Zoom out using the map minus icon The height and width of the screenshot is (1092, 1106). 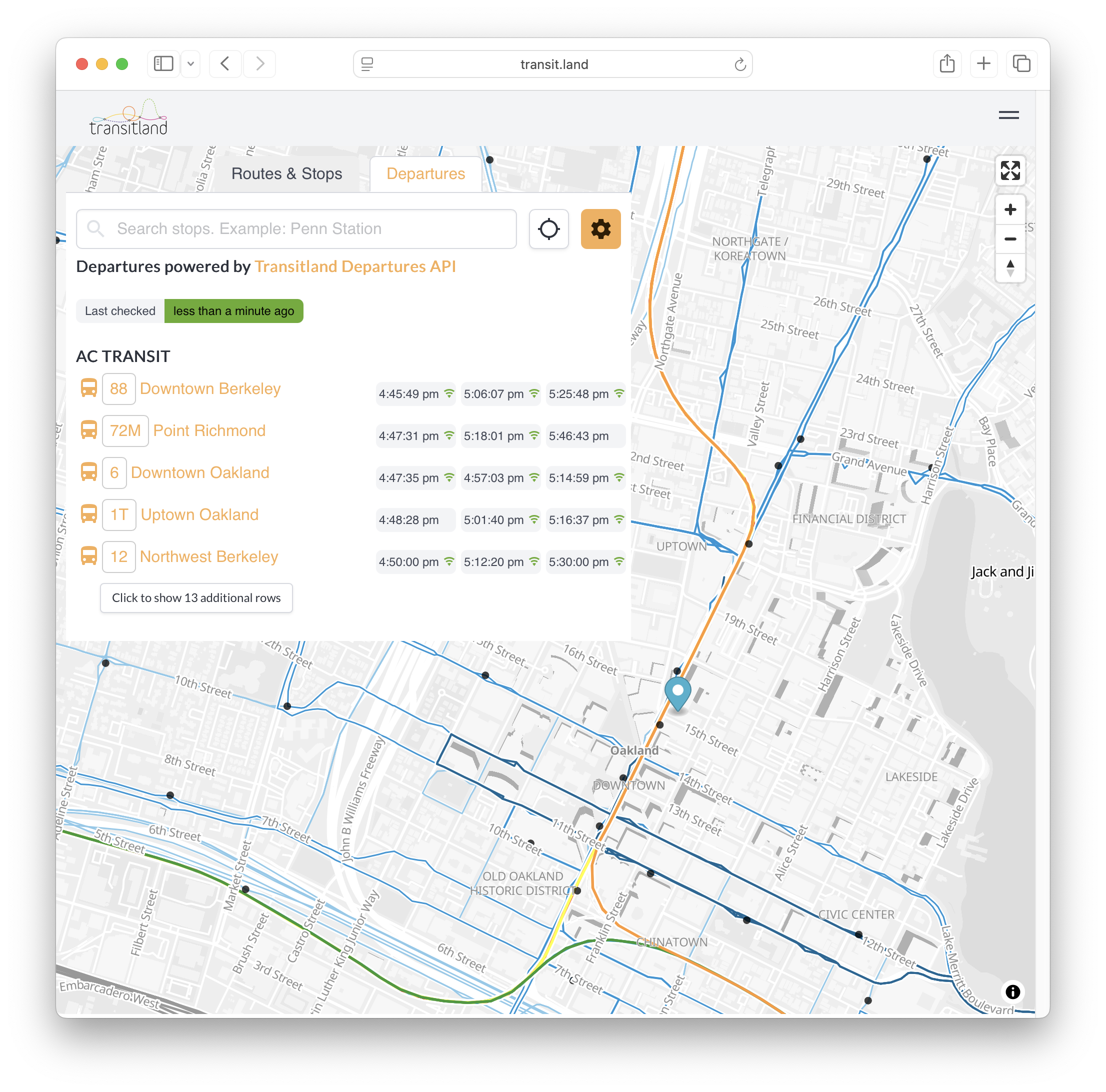click(1010, 239)
